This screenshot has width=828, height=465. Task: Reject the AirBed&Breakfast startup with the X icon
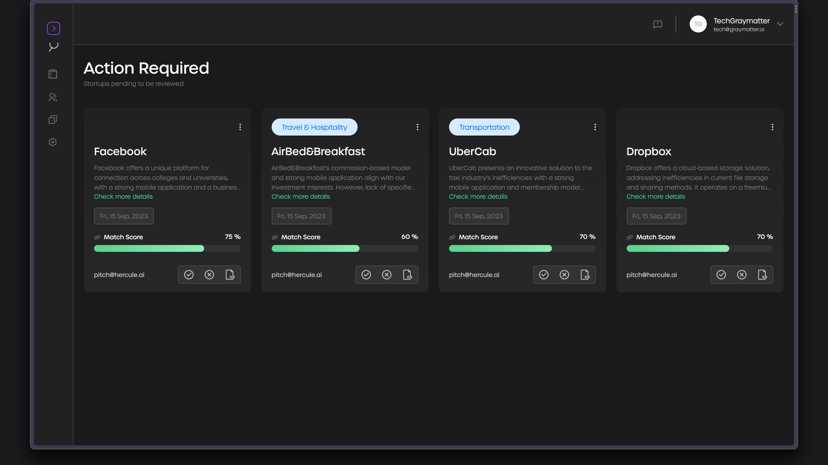pyautogui.click(x=387, y=274)
